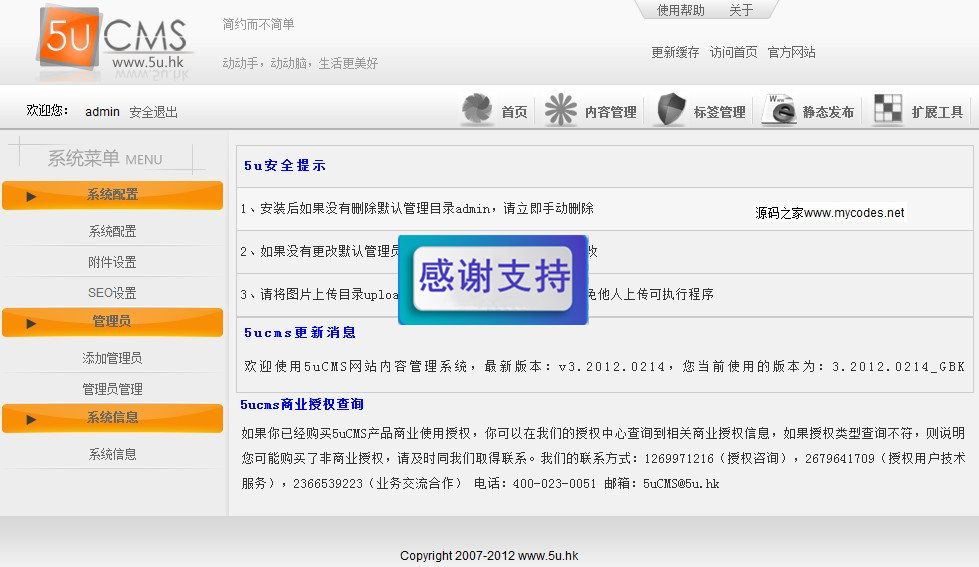Click the 5ucms商业授权查询 heading
This screenshot has width=979, height=567.
302,405
